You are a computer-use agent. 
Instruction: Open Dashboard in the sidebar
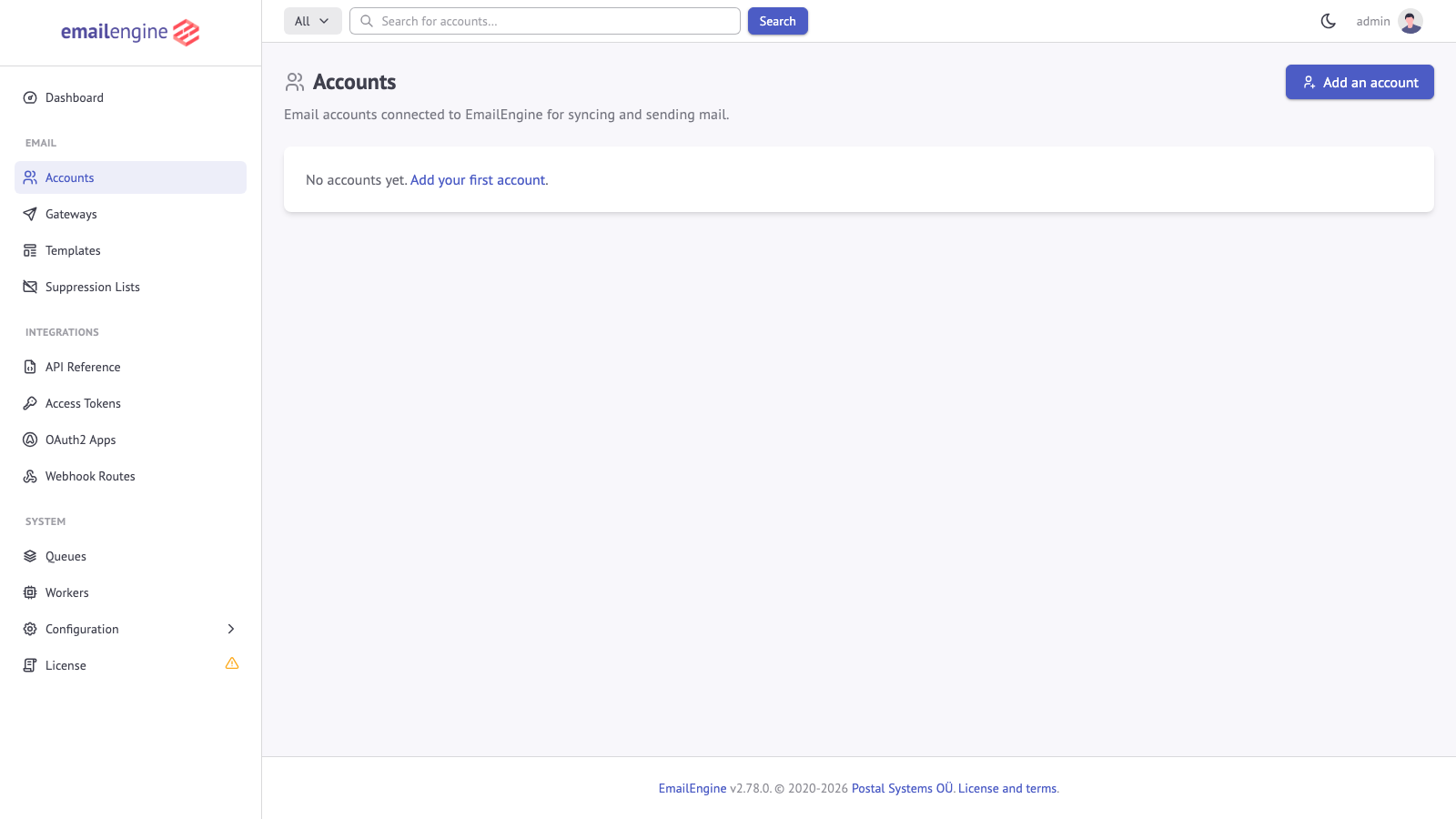(130, 97)
